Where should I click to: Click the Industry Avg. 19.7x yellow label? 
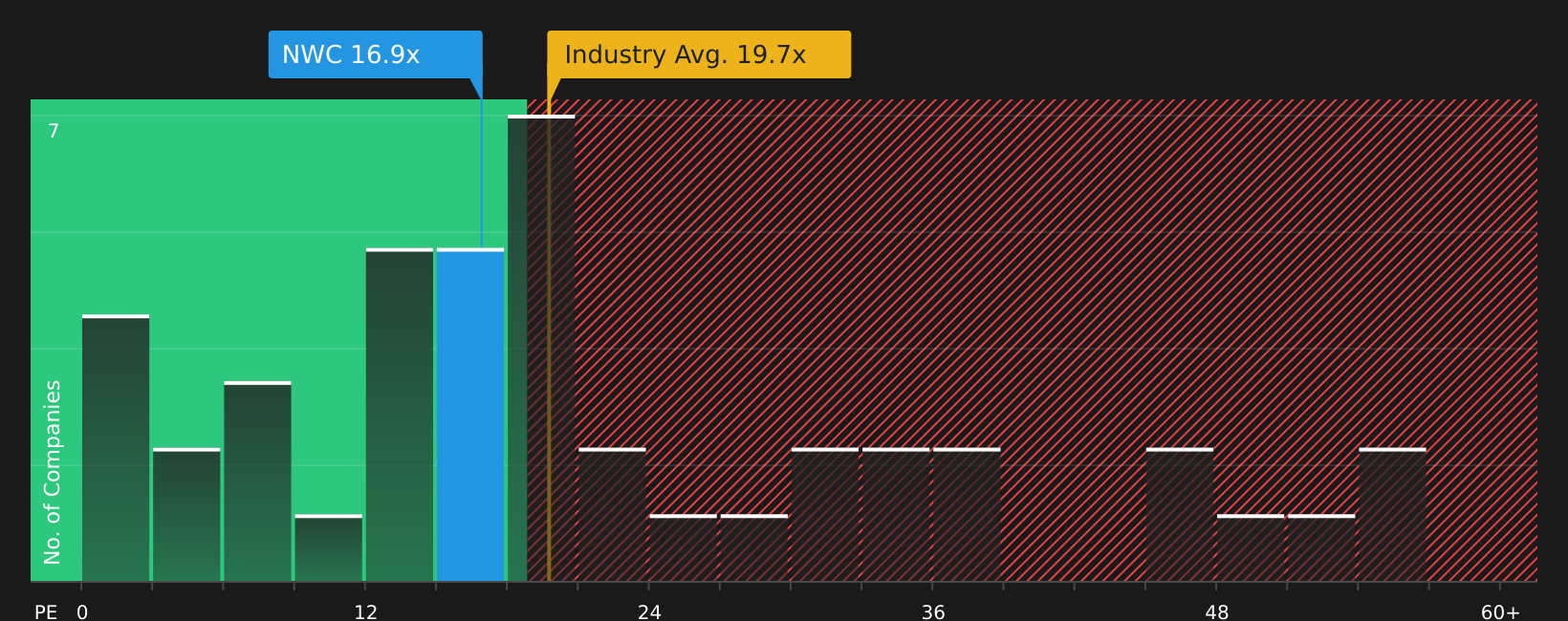click(699, 54)
